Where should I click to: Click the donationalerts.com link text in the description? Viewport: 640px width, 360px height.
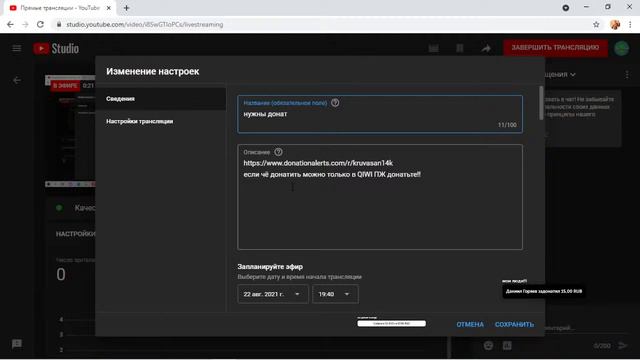pos(318,163)
